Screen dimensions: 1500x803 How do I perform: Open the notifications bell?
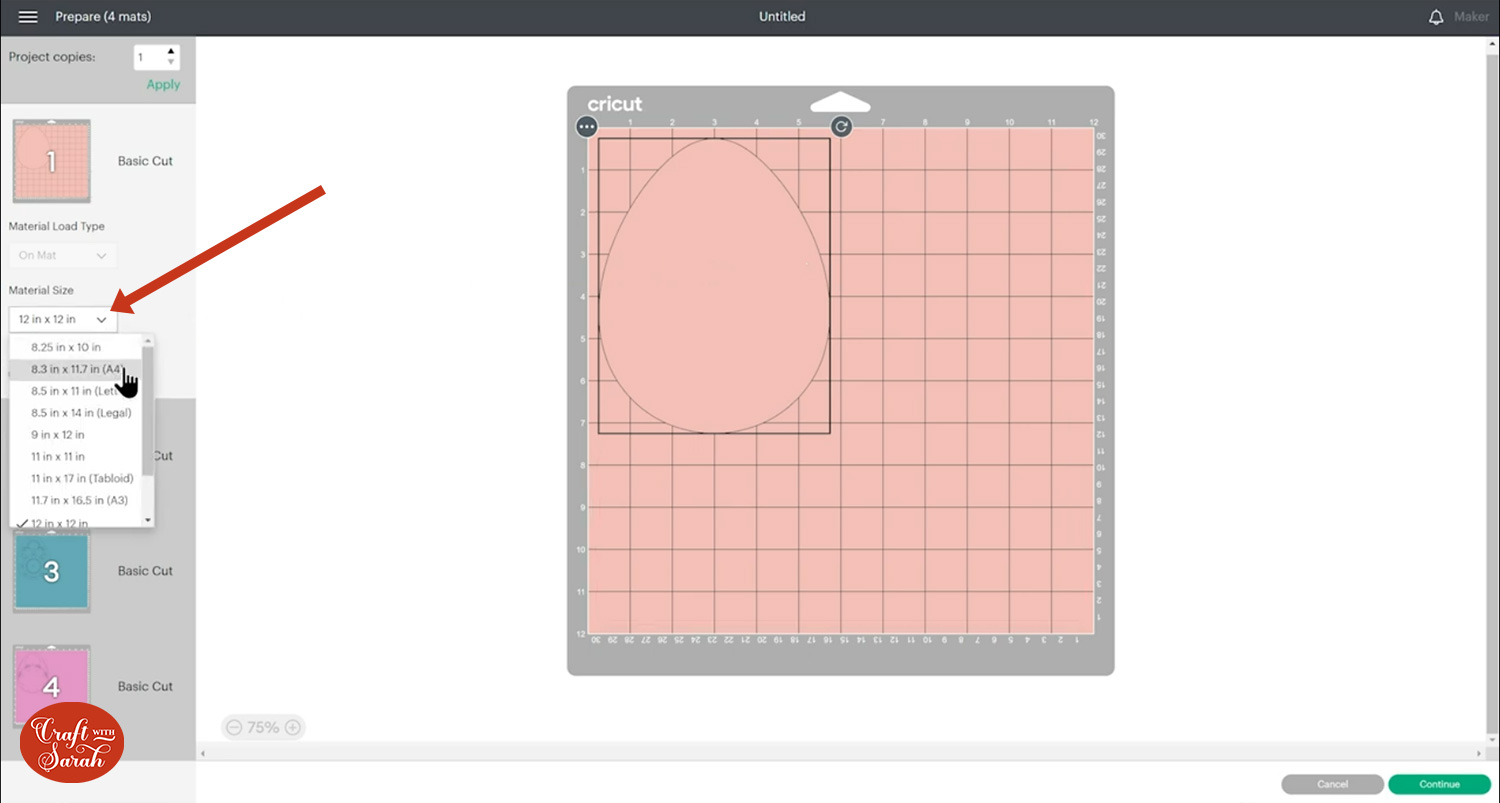coord(1436,17)
